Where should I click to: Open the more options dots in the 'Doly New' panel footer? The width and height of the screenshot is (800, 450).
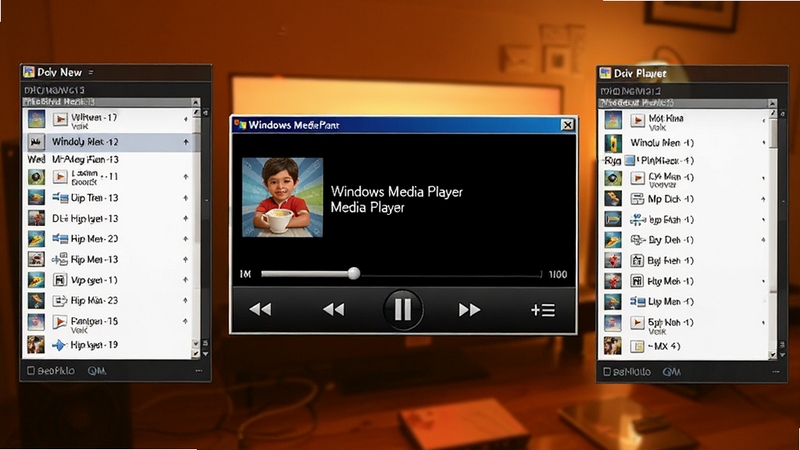198,371
